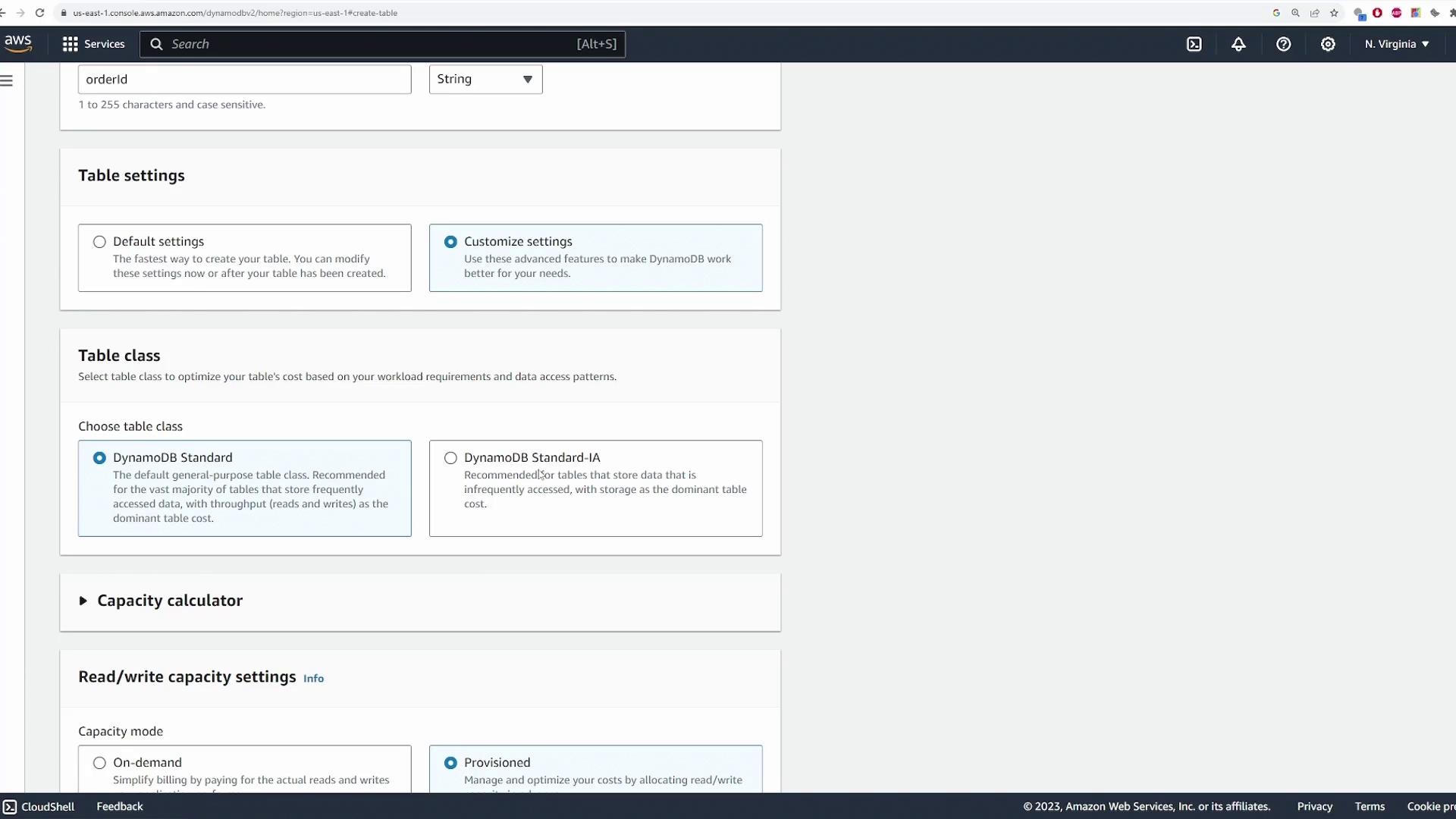Viewport: 1456px width, 819px height.
Task: Click the browser forward arrow
Action: point(20,13)
